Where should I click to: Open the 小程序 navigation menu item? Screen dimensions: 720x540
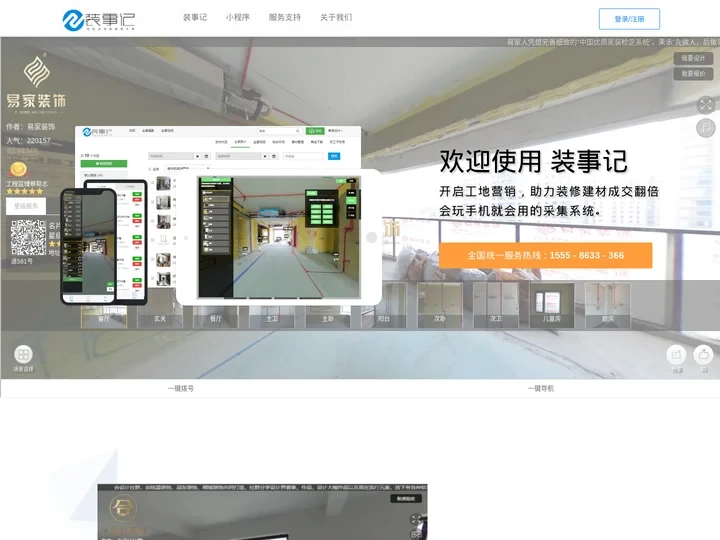[x=237, y=17]
